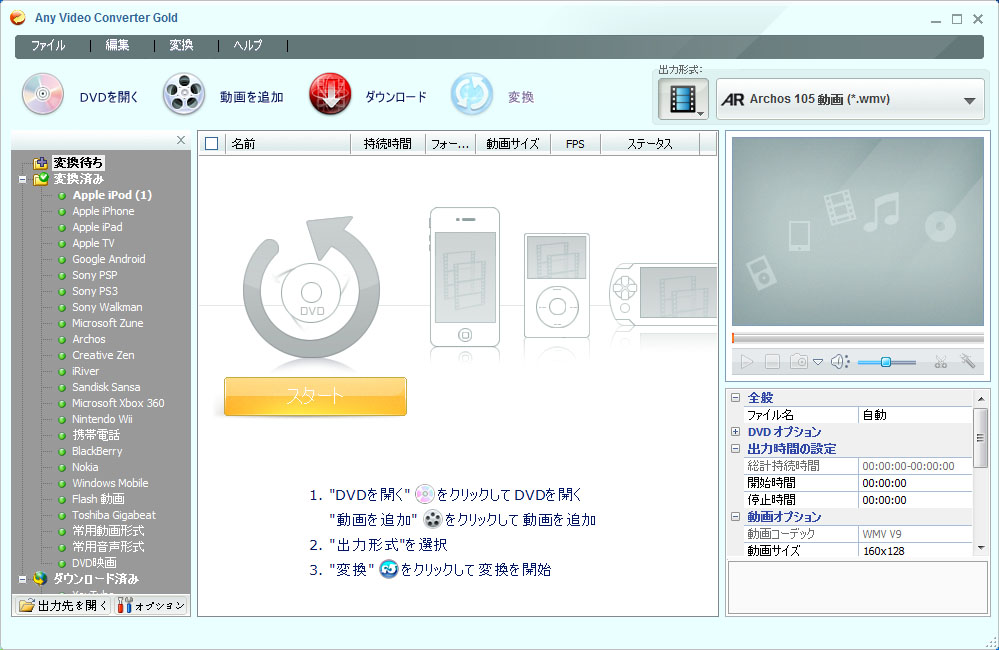Viewport: 999px width, 650px height.
Task: Click the snapshot camera icon
Action: [798, 362]
